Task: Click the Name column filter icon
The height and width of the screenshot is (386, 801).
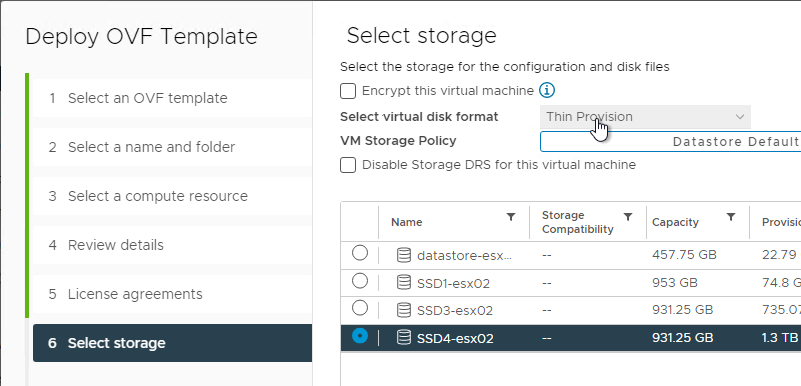Action: point(510,217)
